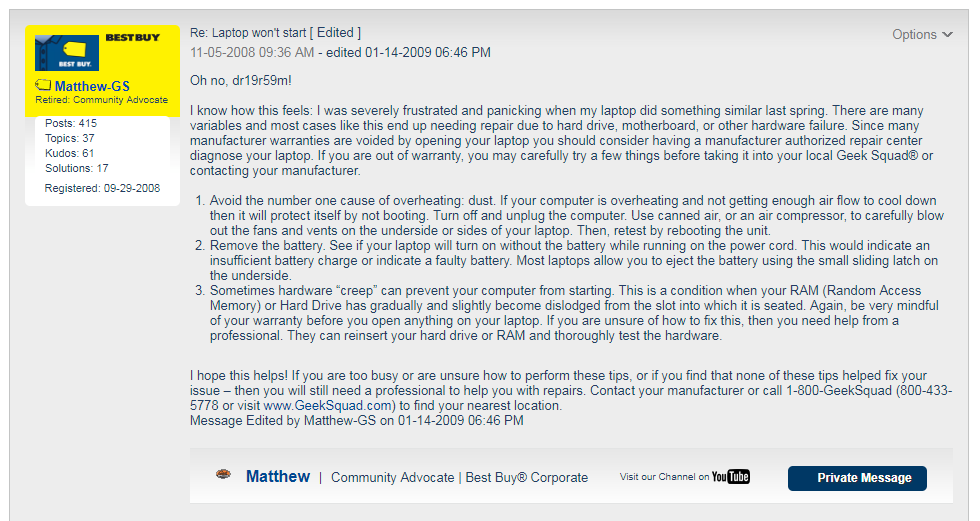Click the rank tag icon beside Matthew-GS
980x521 pixels.
(x=43, y=85)
